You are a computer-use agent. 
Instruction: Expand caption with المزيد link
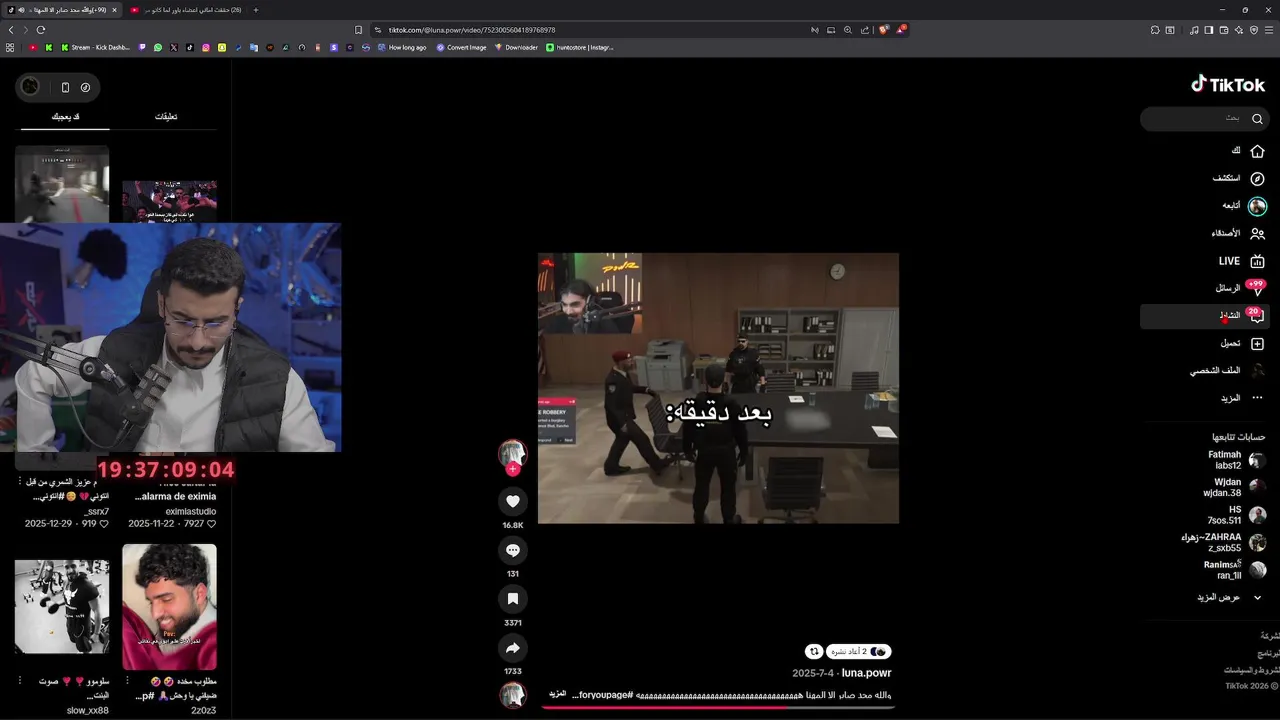[558, 694]
